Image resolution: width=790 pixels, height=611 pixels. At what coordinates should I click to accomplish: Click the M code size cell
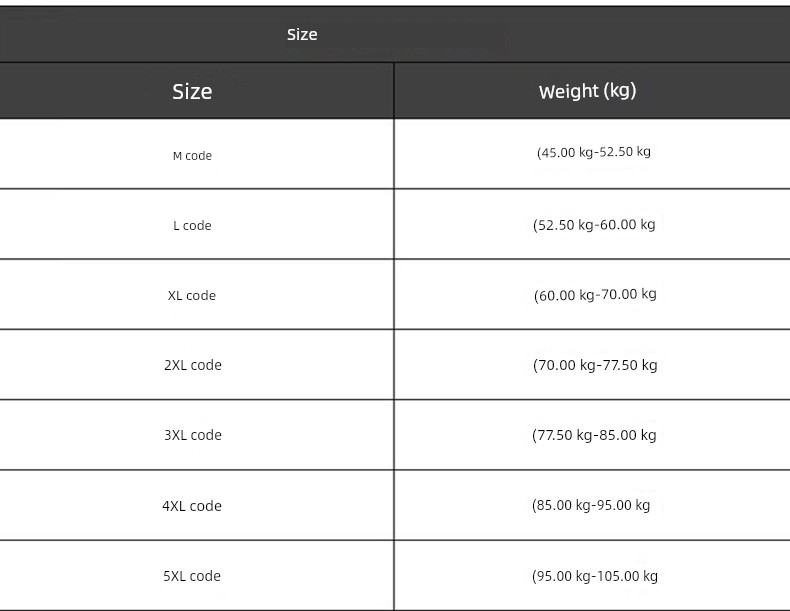tap(192, 155)
